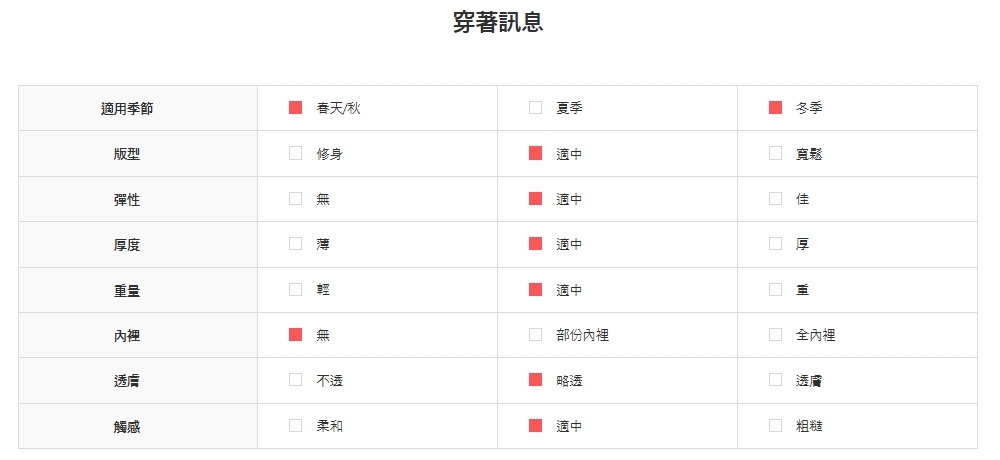Screen dimensions: 1000x460
Task: Select the 透膚 sheer checkbox
Action: click(775, 380)
